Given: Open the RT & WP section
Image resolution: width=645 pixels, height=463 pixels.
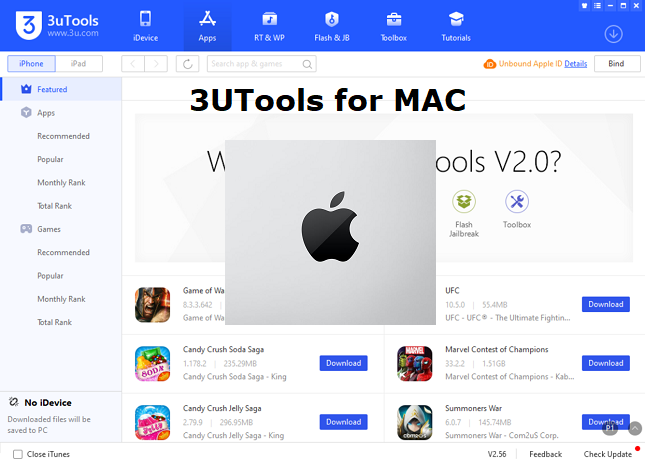Looking at the screenshot, I should (x=269, y=26).
